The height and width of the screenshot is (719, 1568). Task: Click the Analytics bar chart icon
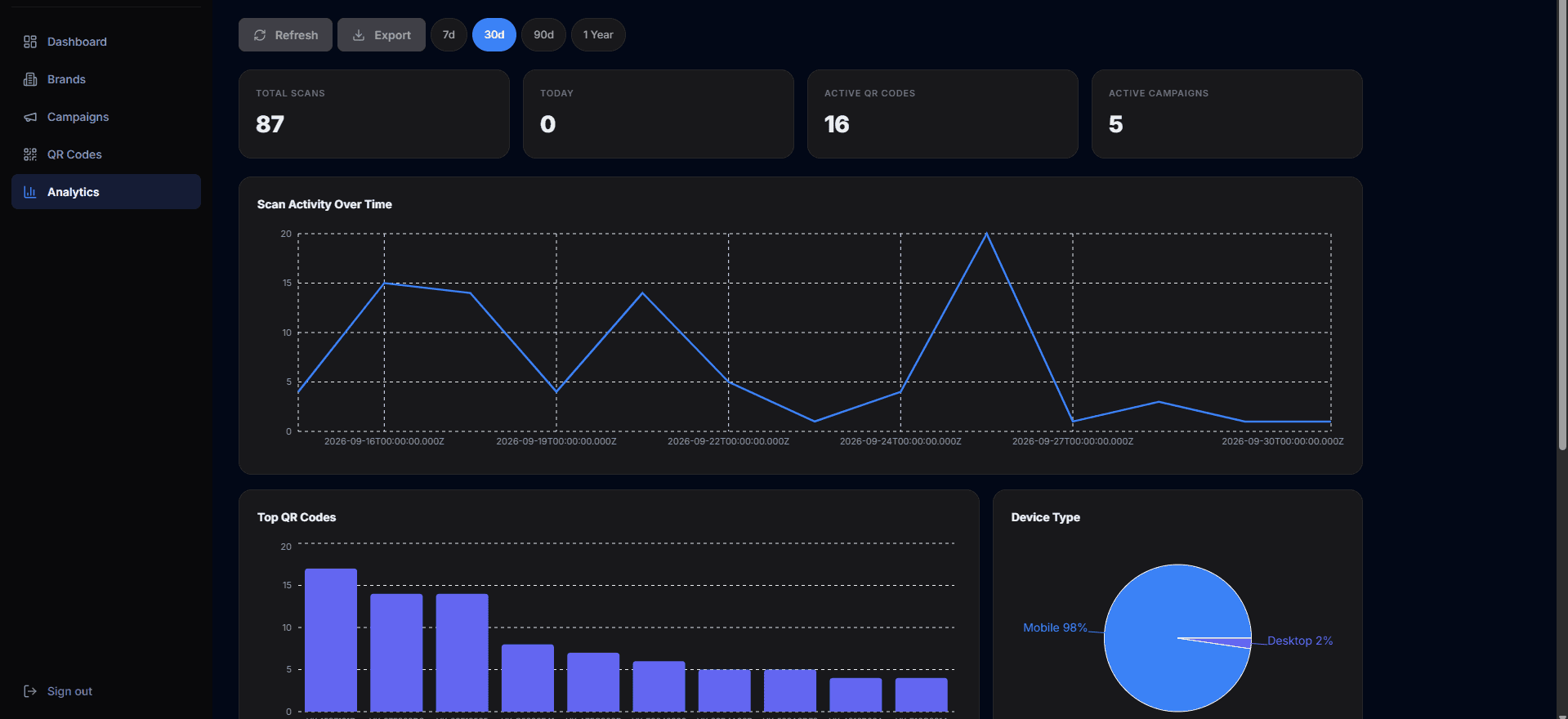tap(30, 192)
